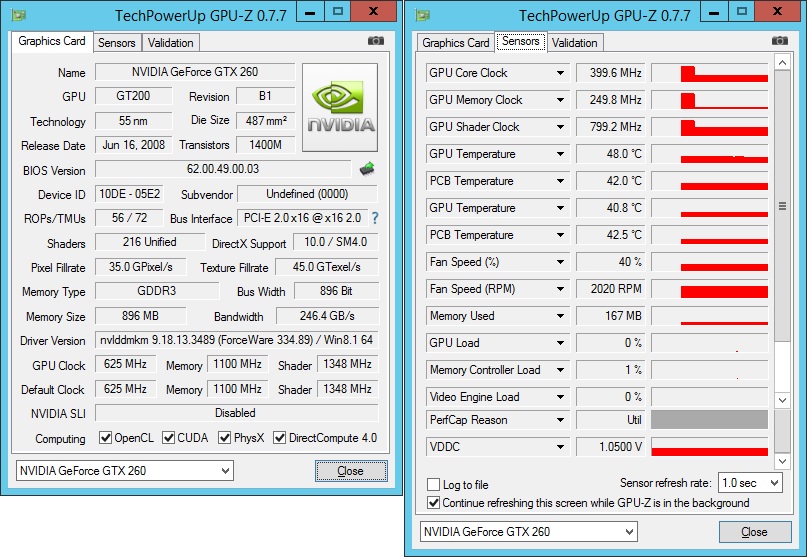Open GPU Load sensor dropdown

[x=560, y=343]
